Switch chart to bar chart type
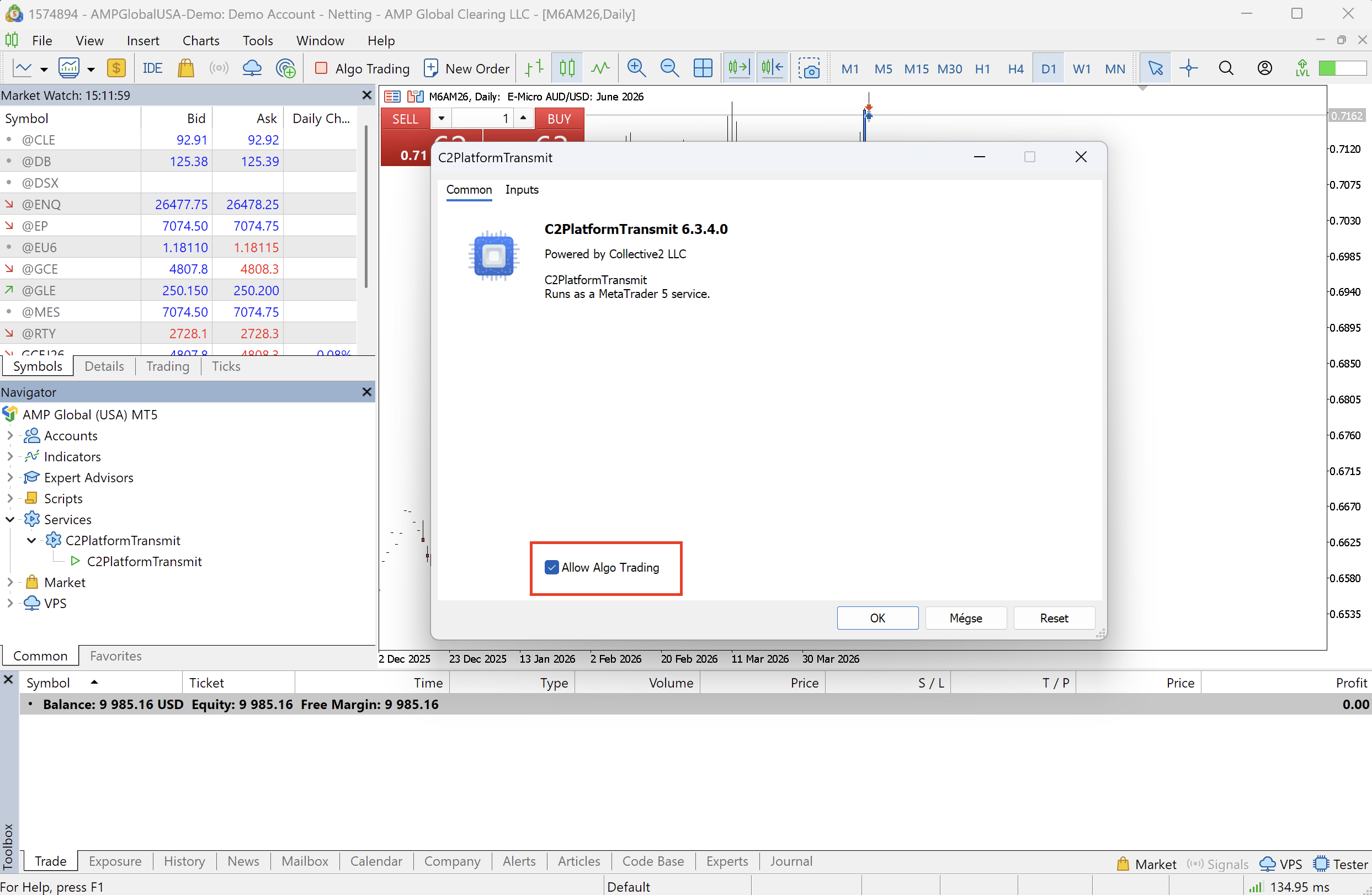Viewport: 1372px width, 895px height. (534, 68)
